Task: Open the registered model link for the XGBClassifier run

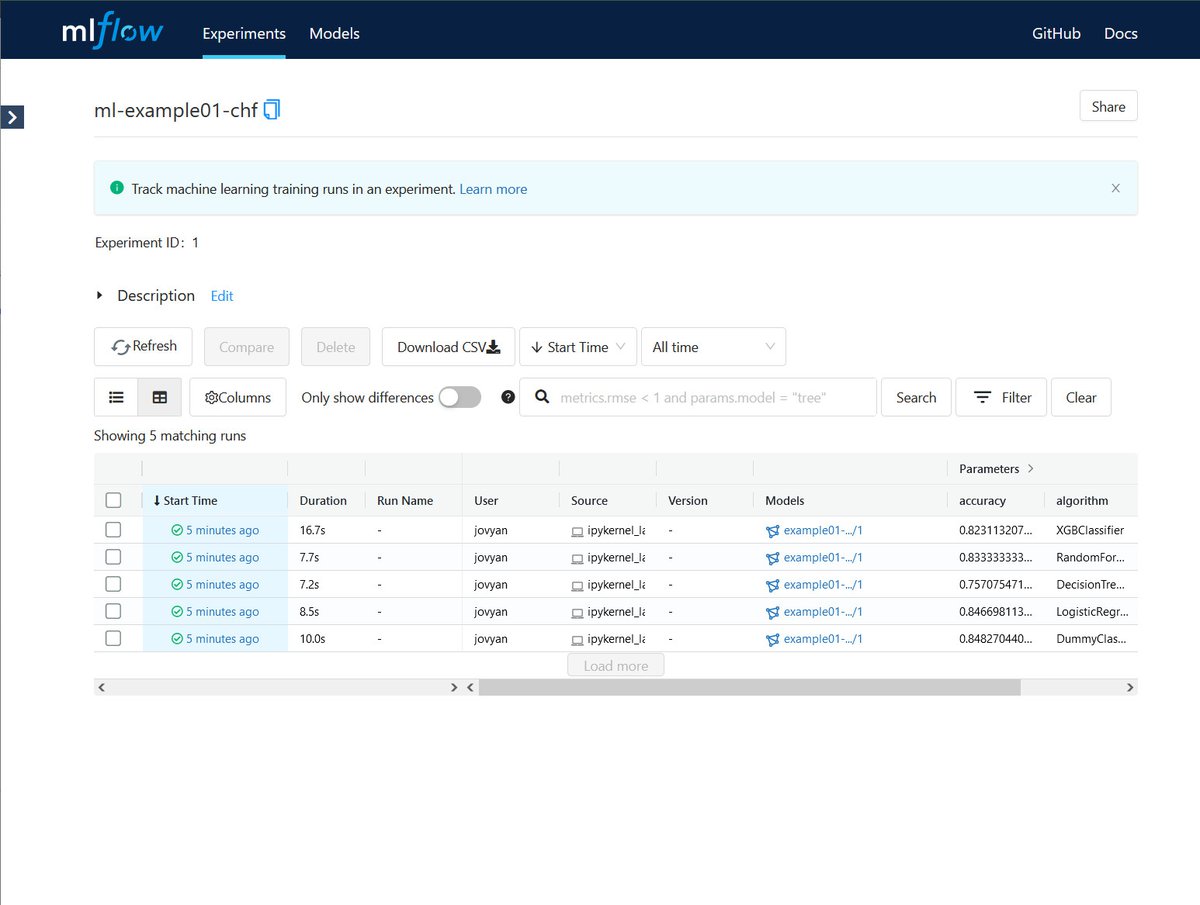Action: [824, 530]
